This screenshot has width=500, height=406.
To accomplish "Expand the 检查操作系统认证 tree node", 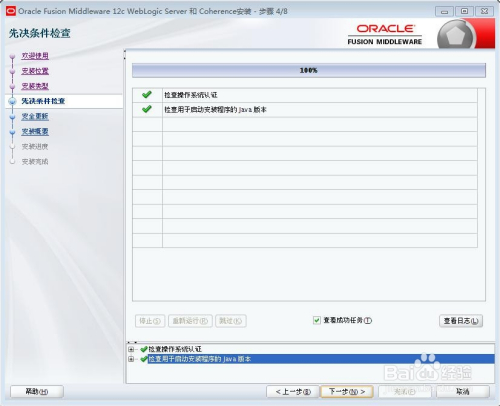I will [x=131, y=349].
